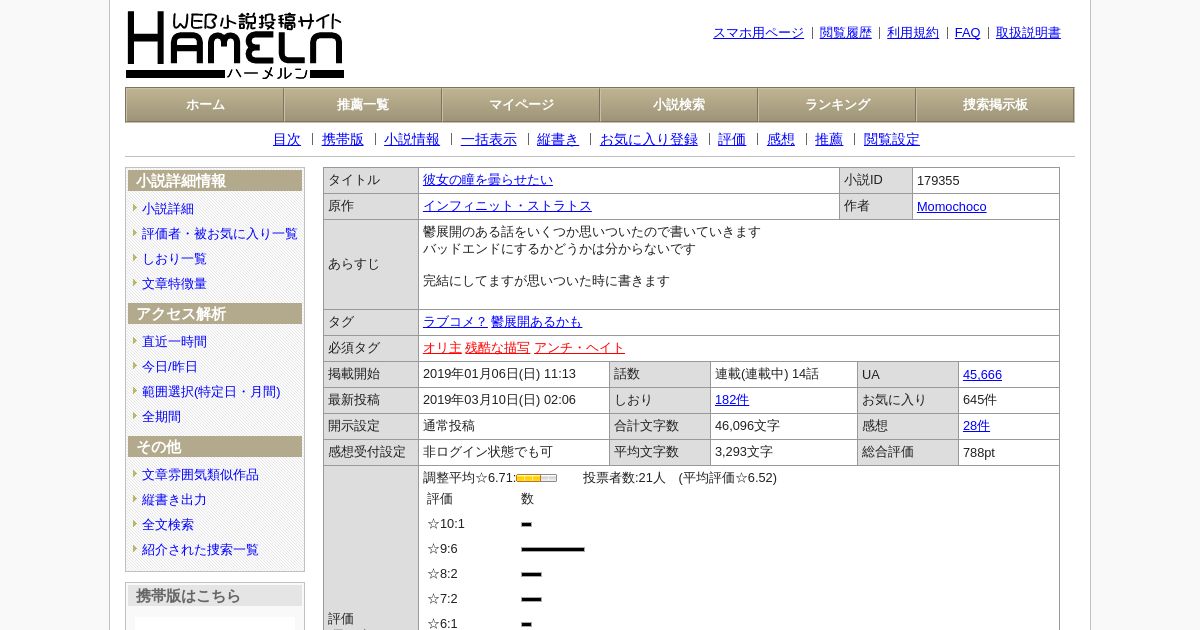Open 文章雰囲気類似作品 link
The image size is (1200, 630).
click(200, 475)
